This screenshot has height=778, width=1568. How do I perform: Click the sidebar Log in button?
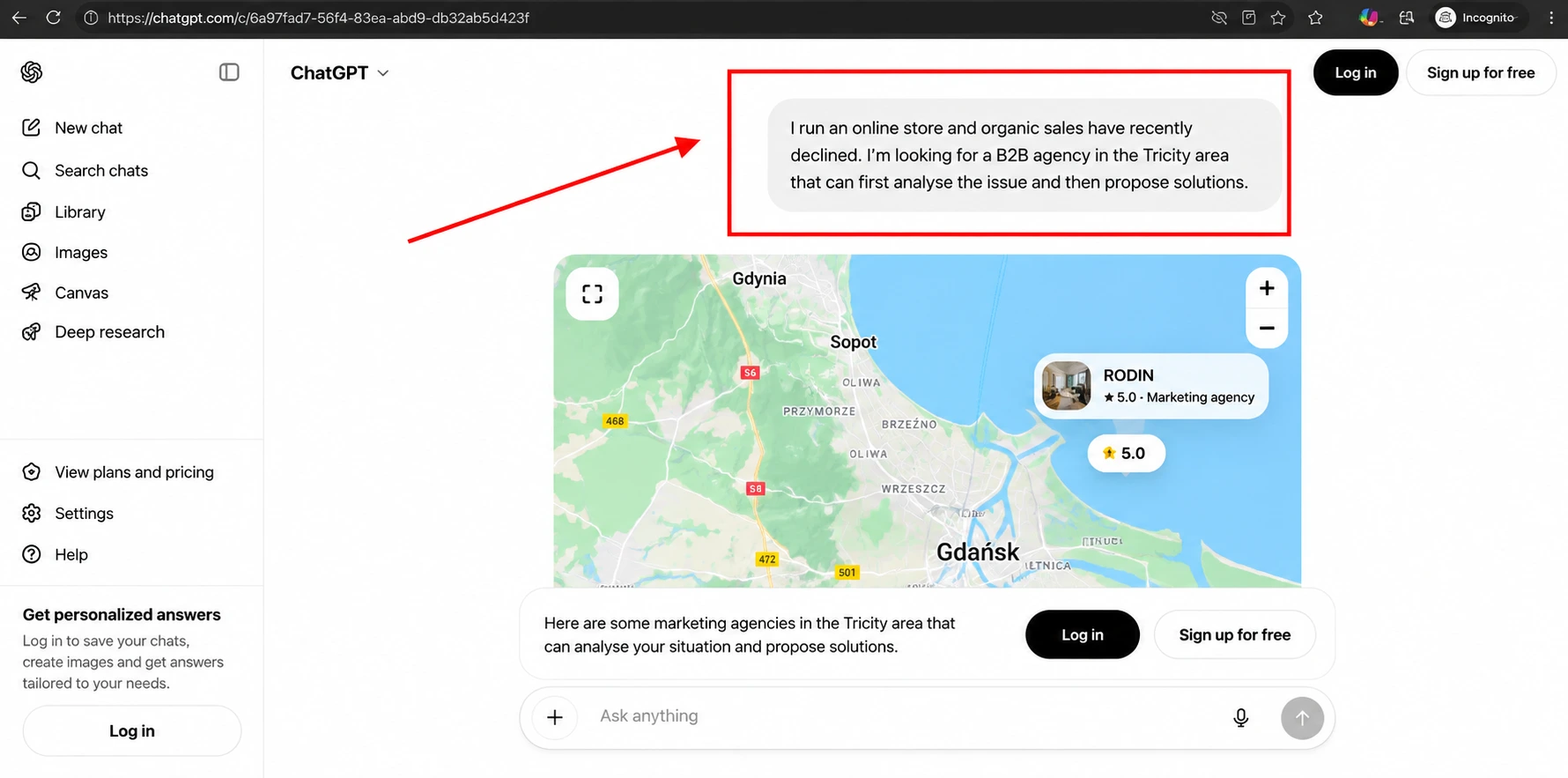pyautogui.click(x=132, y=730)
